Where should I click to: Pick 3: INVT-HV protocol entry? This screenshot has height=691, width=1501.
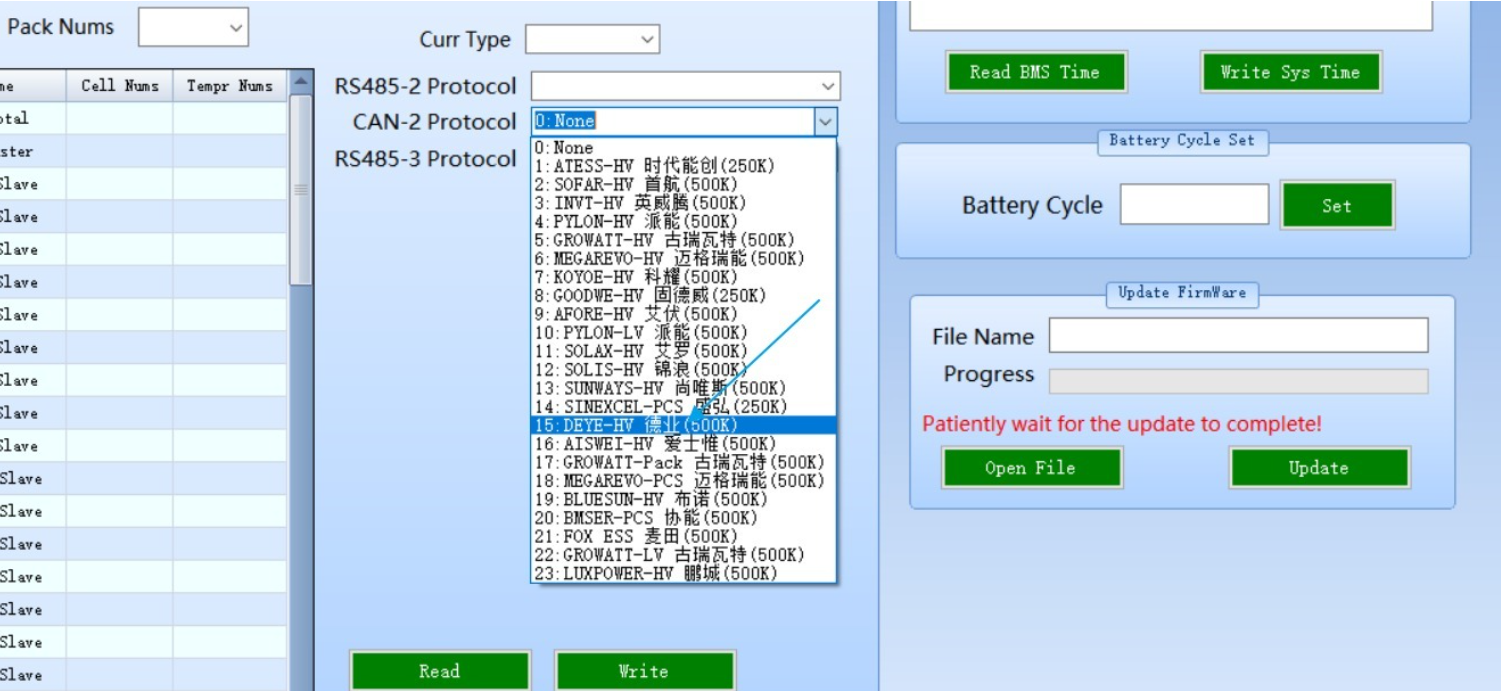pos(683,203)
